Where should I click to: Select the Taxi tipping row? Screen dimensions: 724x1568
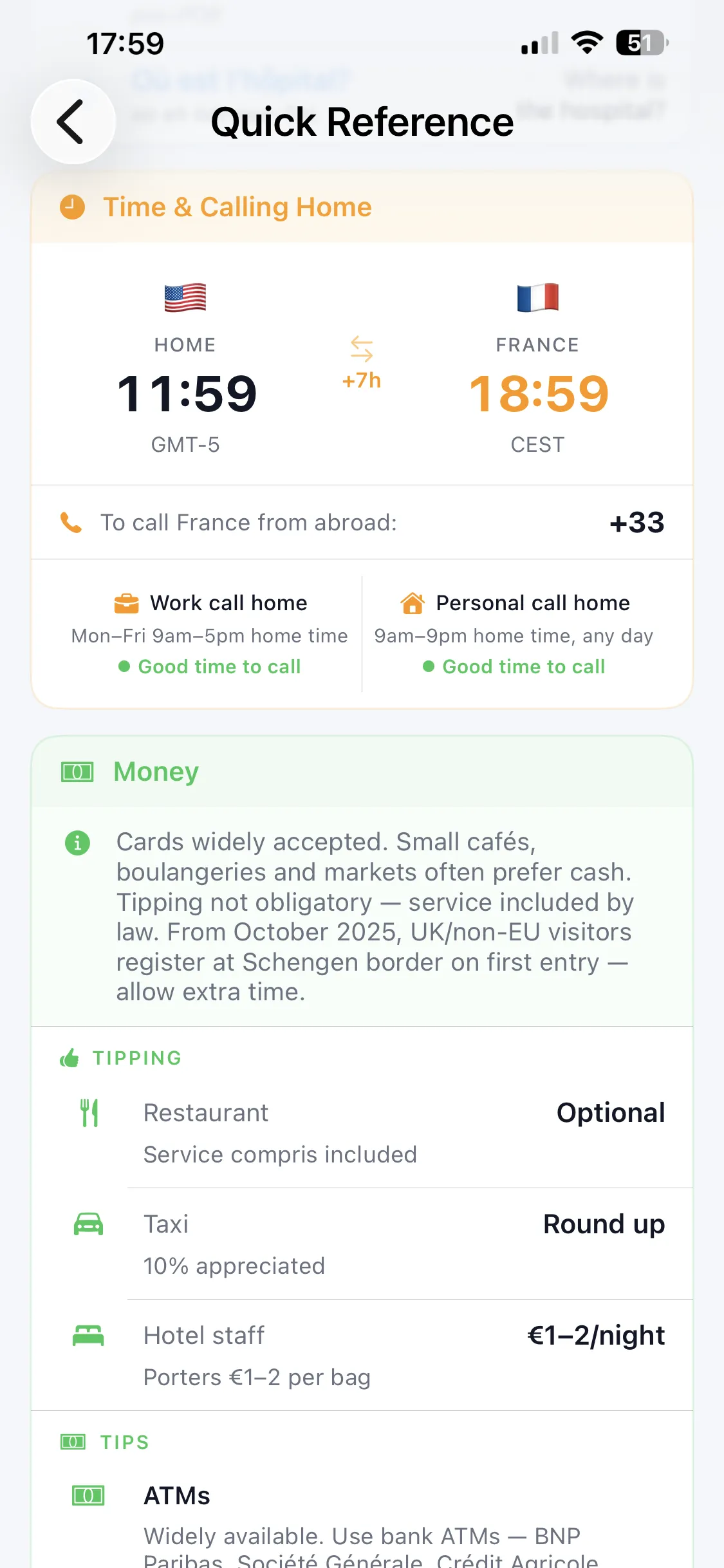(362, 1244)
